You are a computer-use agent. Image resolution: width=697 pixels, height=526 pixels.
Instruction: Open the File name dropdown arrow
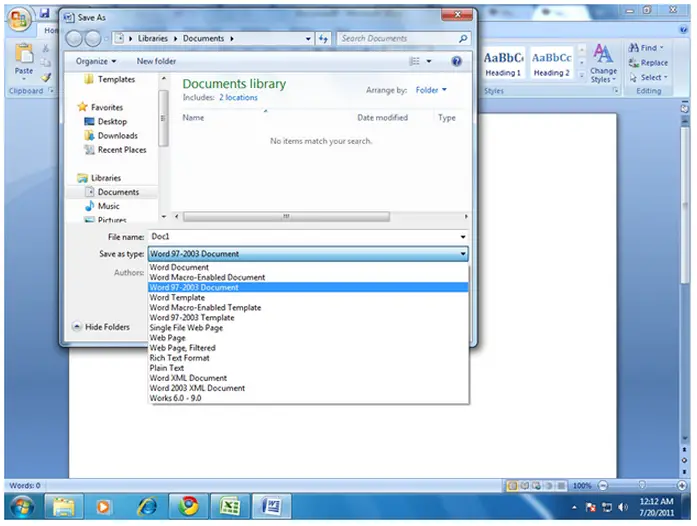(x=463, y=237)
